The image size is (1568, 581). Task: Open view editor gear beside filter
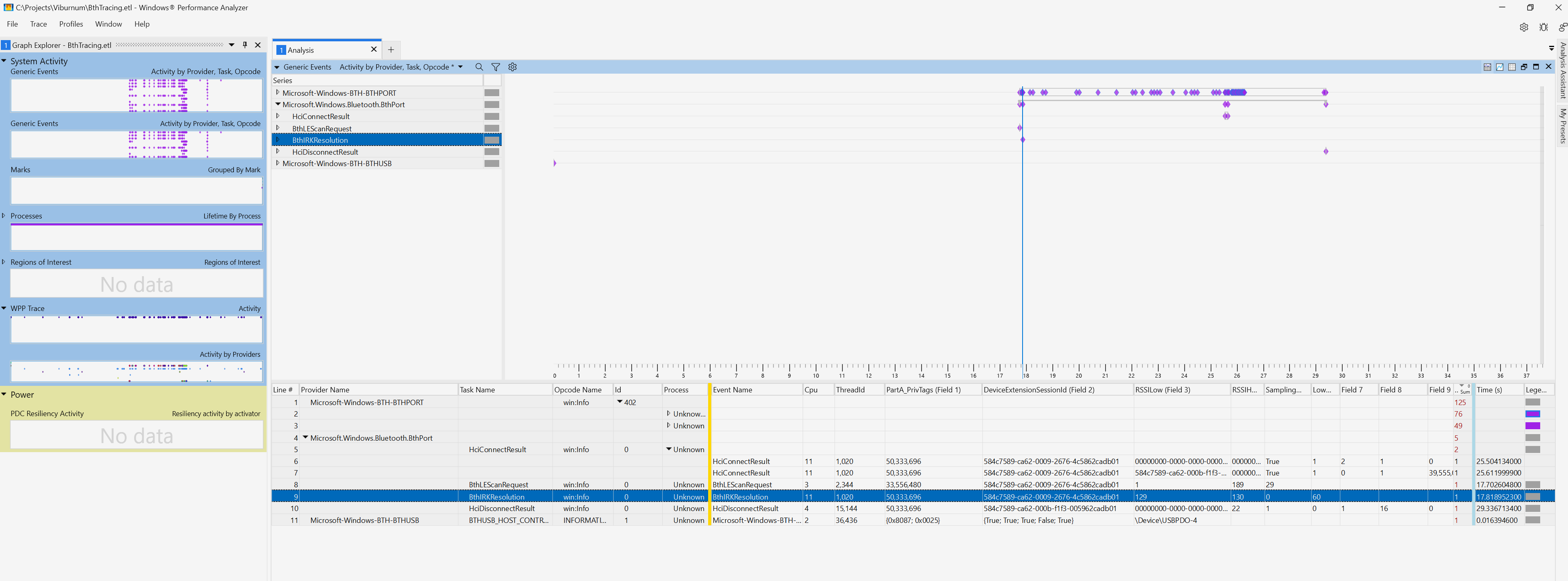(x=513, y=67)
